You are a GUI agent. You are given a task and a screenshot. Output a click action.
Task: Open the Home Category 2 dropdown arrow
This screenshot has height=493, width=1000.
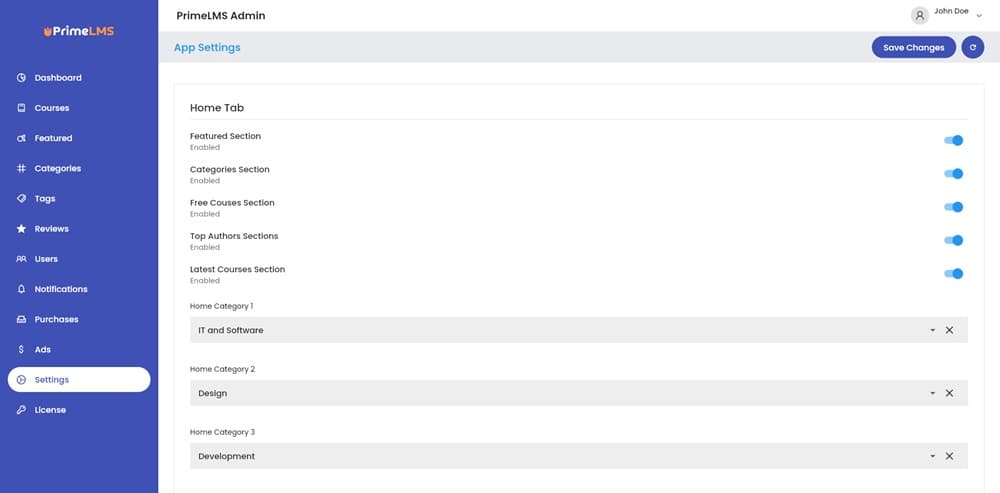(932, 393)
